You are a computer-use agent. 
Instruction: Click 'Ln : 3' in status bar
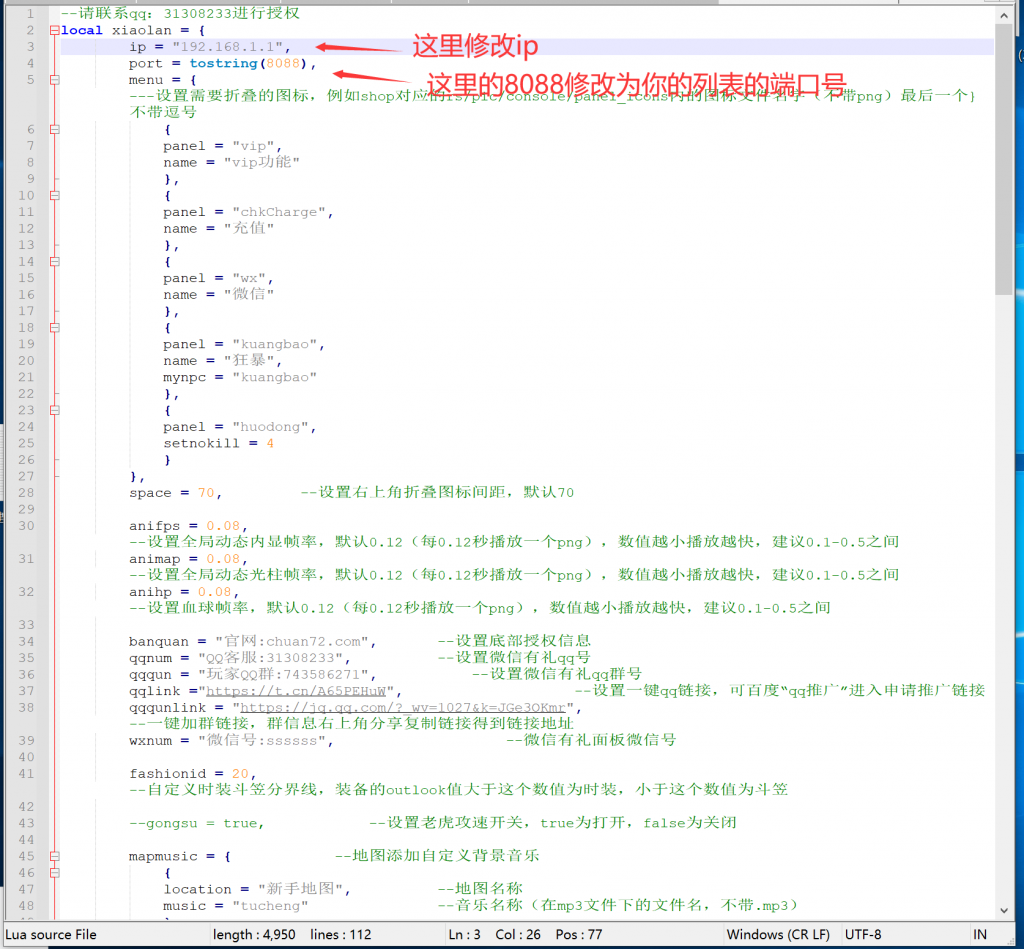coord(464,935)
